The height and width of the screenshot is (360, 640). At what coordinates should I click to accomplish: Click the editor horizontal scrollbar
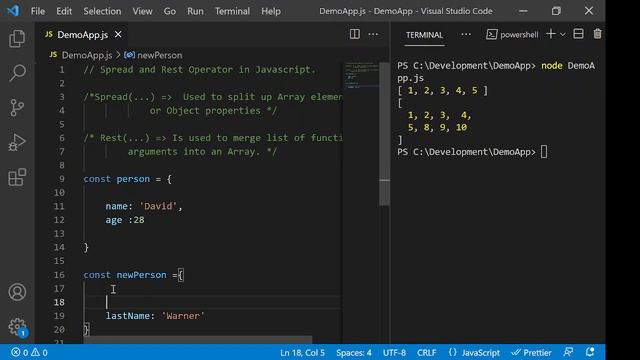tap(198, 340)
